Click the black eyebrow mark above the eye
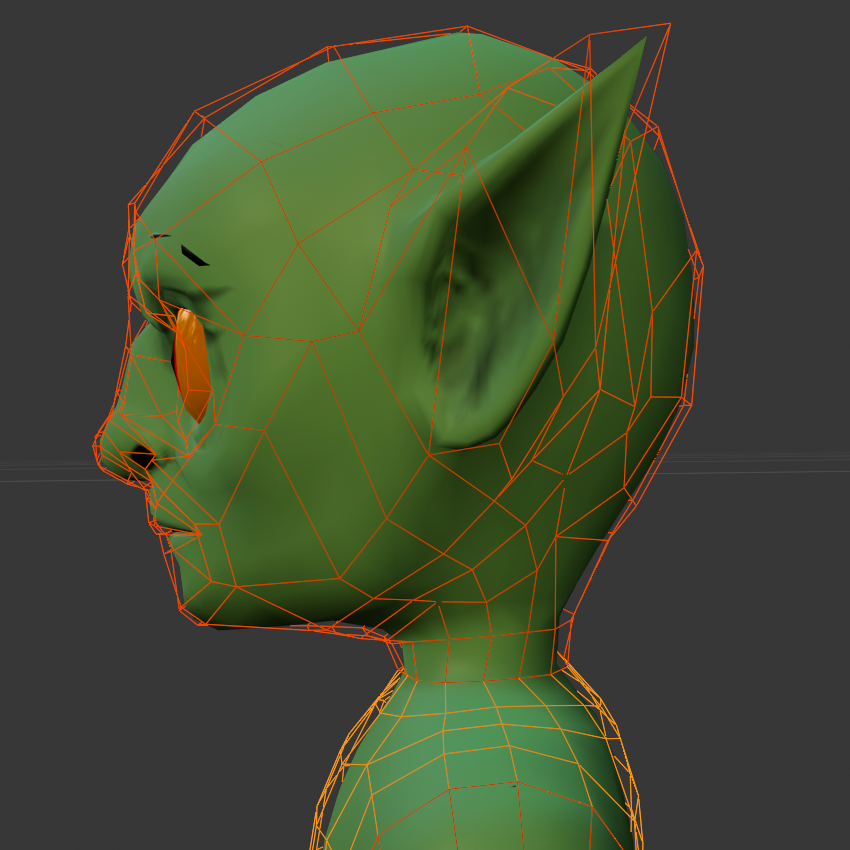Viewport: 850px width, 850px height. [x=194, y=256]
